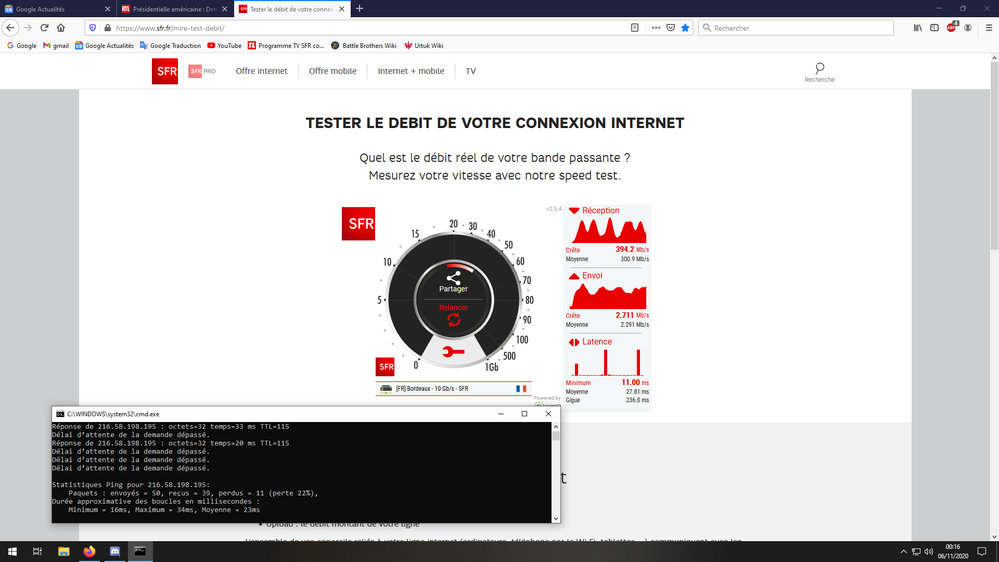Close the Tester le débit tab

[342, 9]
